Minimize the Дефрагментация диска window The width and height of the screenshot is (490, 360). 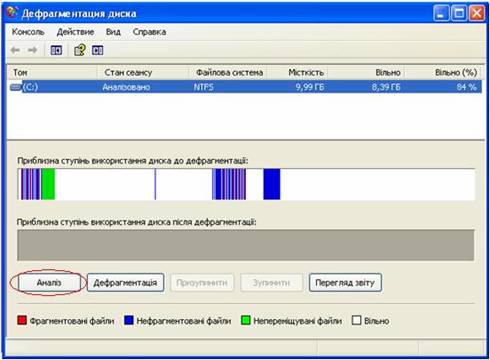click(441, 14)
